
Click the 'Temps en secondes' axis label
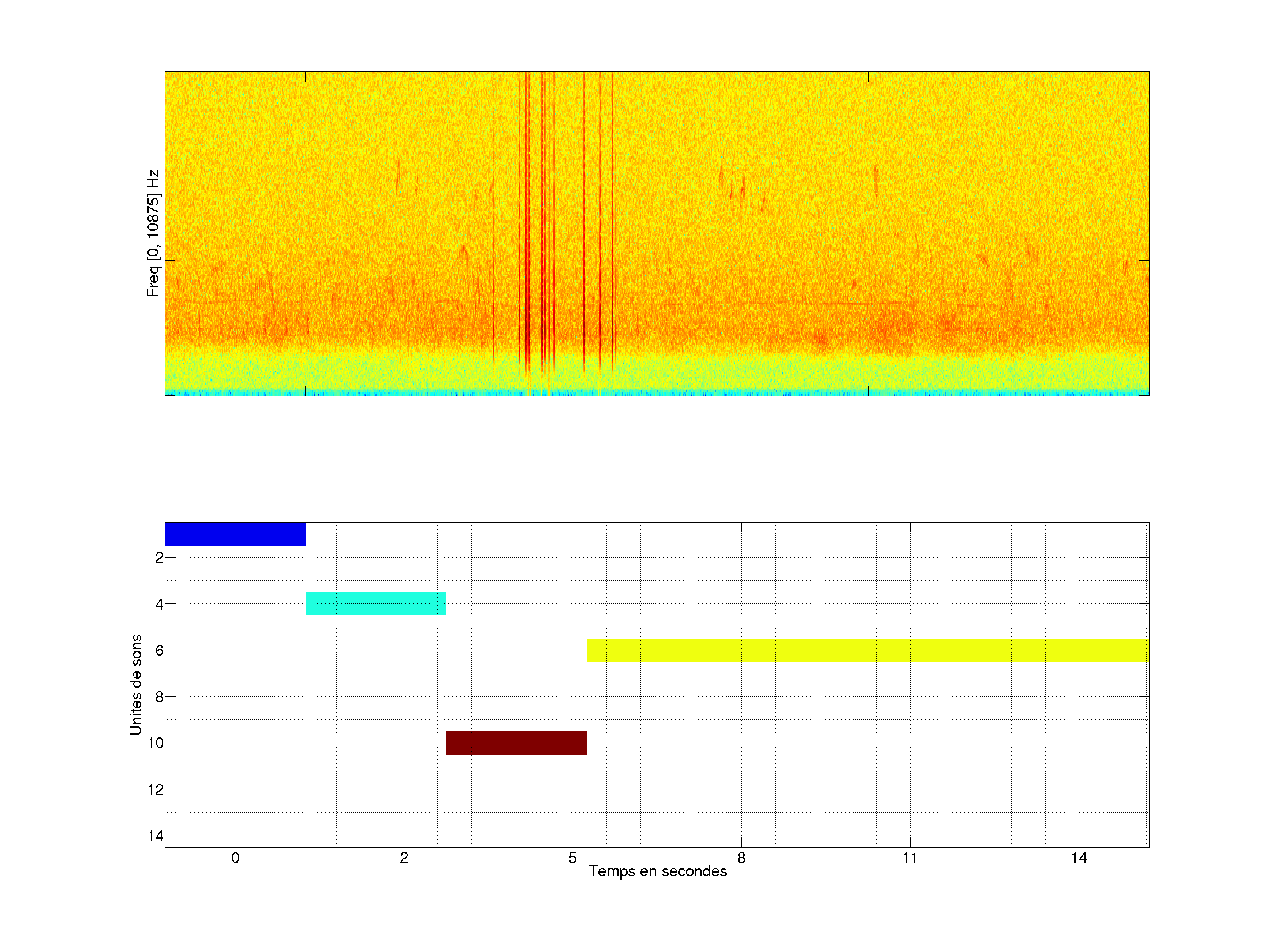(x=657, y=871)
